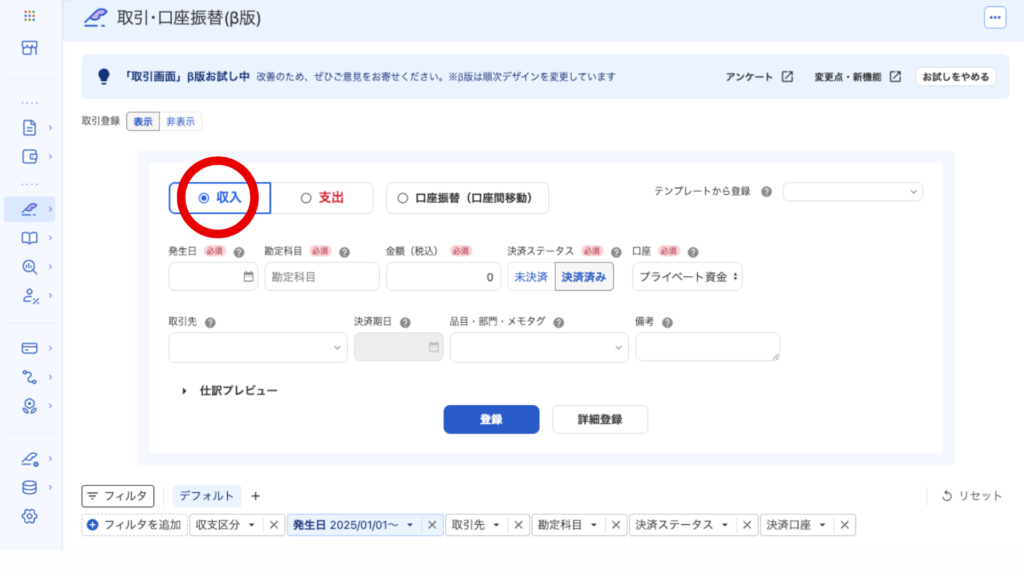Screen dimensions: 1024x576
Task: Open settings gear icon in sidebar
Action: [x=29, y=516]
